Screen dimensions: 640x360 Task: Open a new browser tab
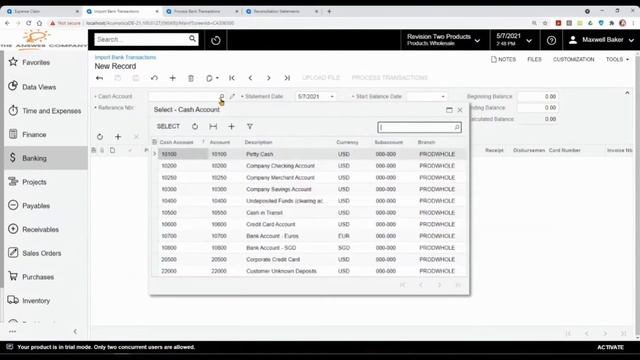[329, 11]
